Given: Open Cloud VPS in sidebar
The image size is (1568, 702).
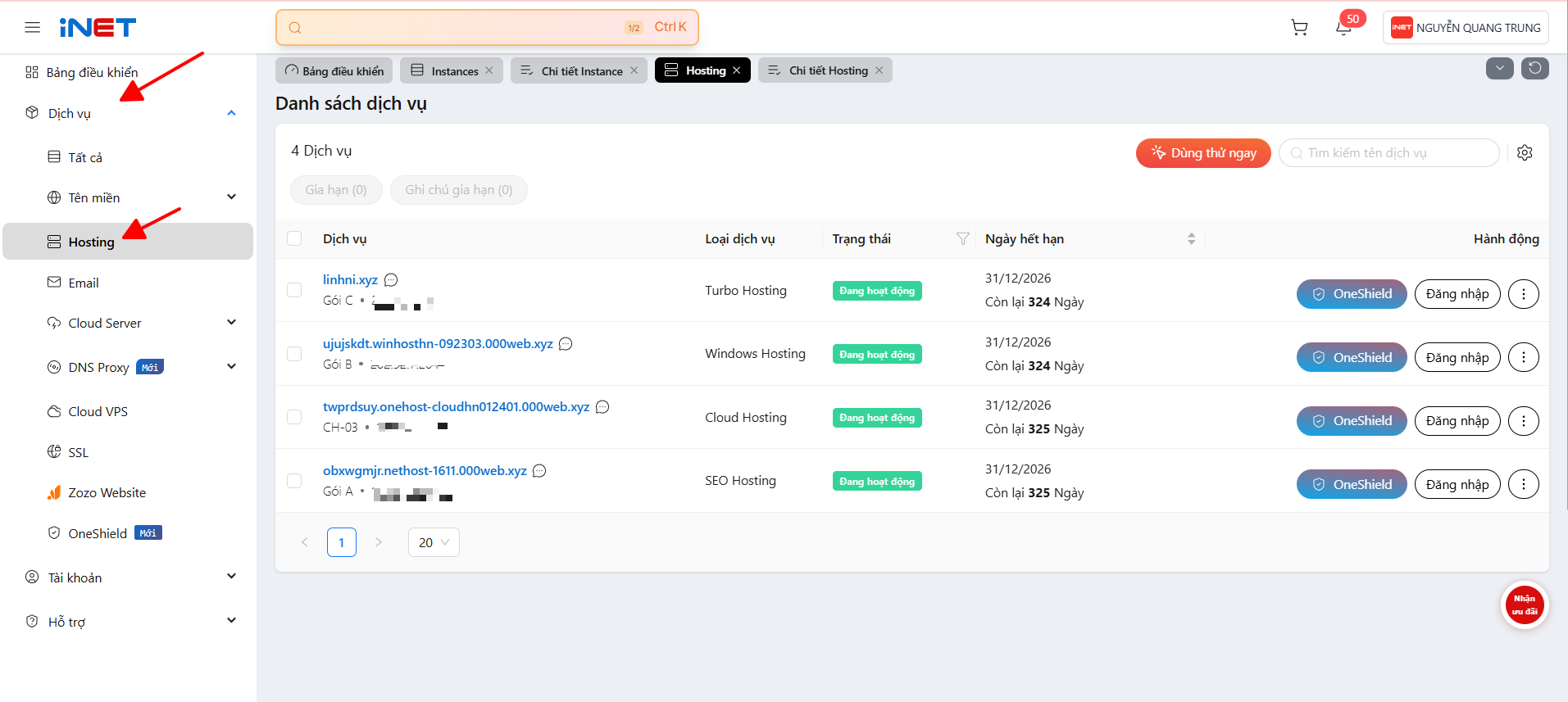Looking at the screenshot, I should (98, 411).
